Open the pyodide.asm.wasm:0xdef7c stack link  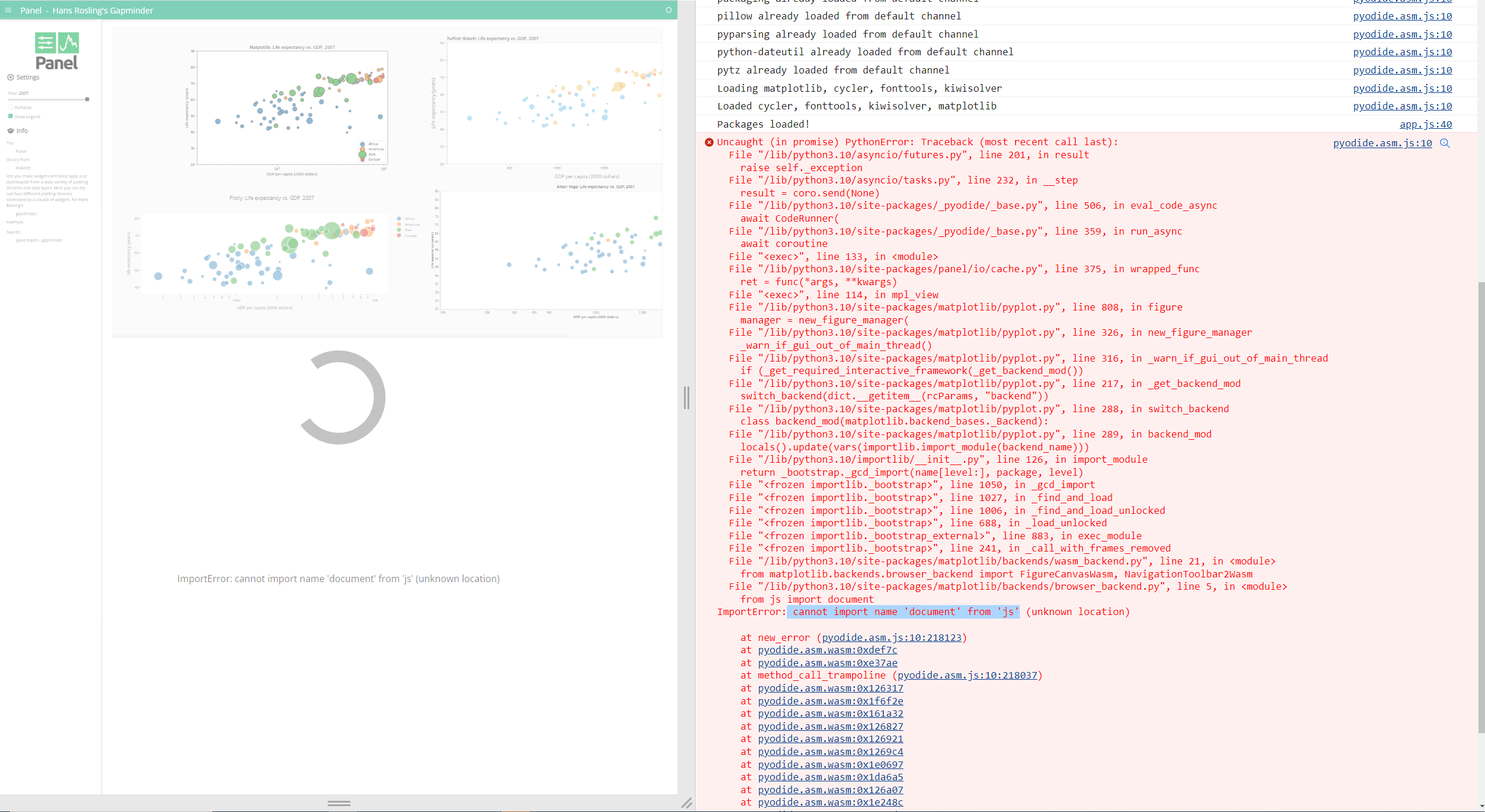[827, 650]
